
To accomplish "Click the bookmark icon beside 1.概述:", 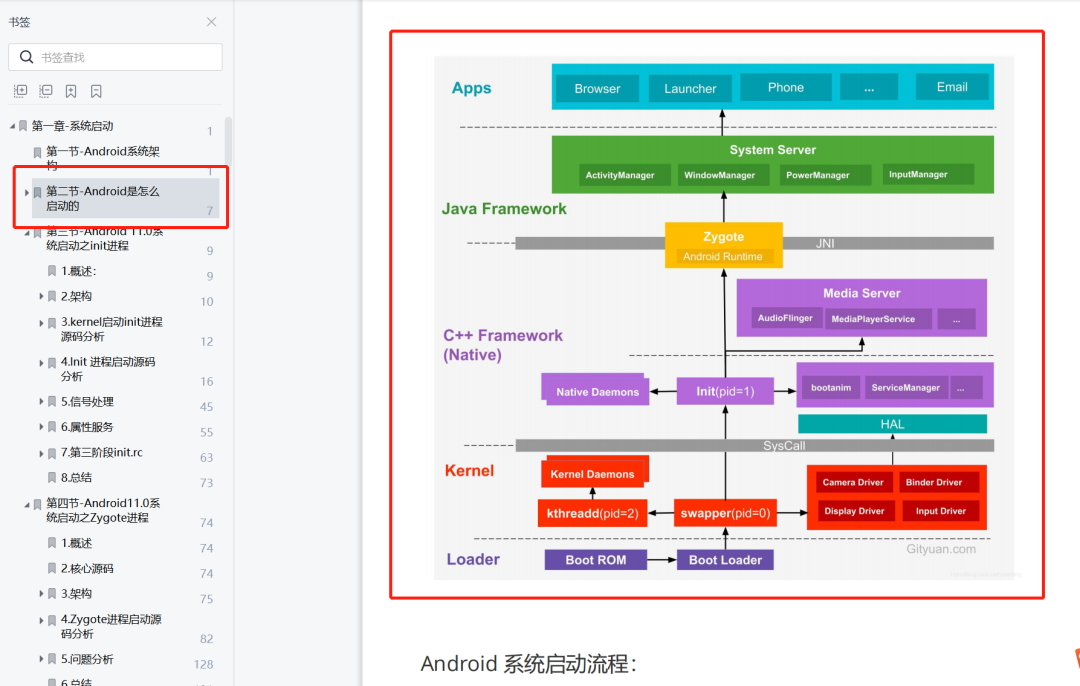I will click(x=52, y=271).
